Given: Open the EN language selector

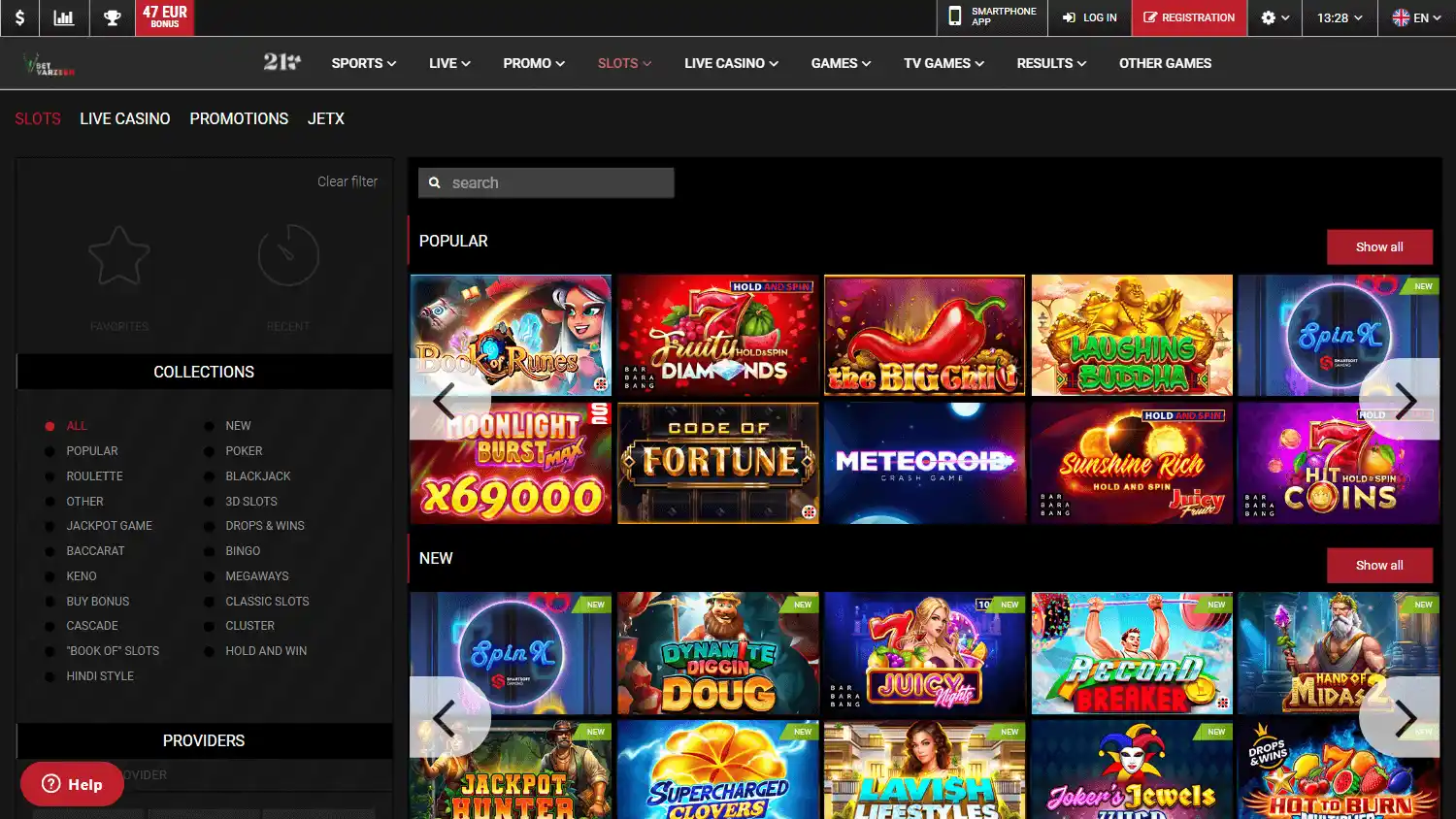Looking at the screenshot, I should [1416, 17].
